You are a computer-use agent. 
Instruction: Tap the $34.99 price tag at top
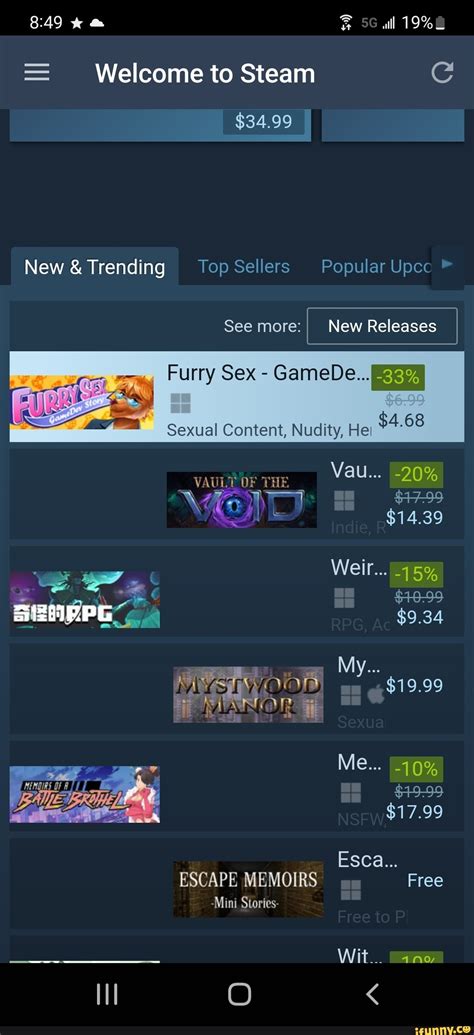pos(263,121)
